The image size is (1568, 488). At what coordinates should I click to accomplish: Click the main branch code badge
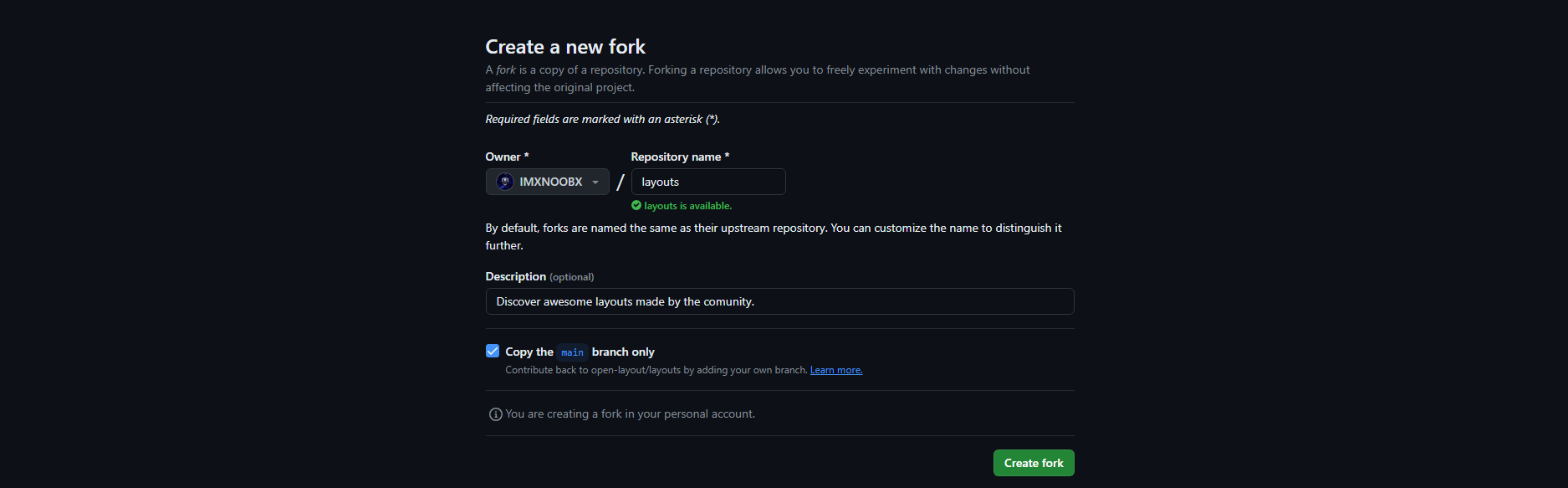click(x=572, y=352)
